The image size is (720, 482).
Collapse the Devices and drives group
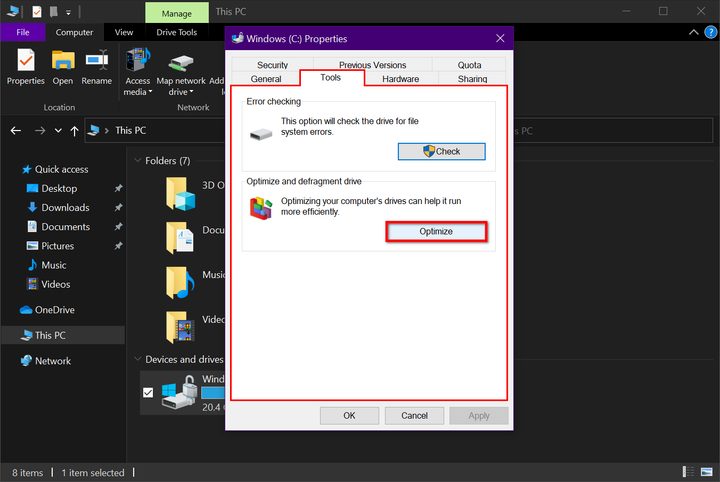pos(137,359)
